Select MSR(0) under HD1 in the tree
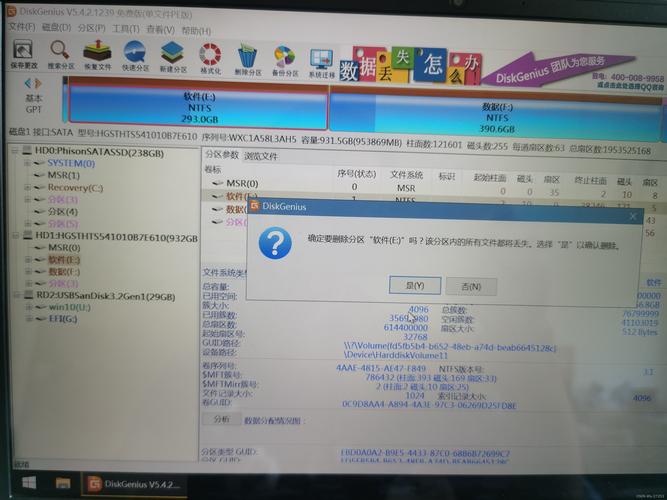667x500 pixels. point(64,248)
